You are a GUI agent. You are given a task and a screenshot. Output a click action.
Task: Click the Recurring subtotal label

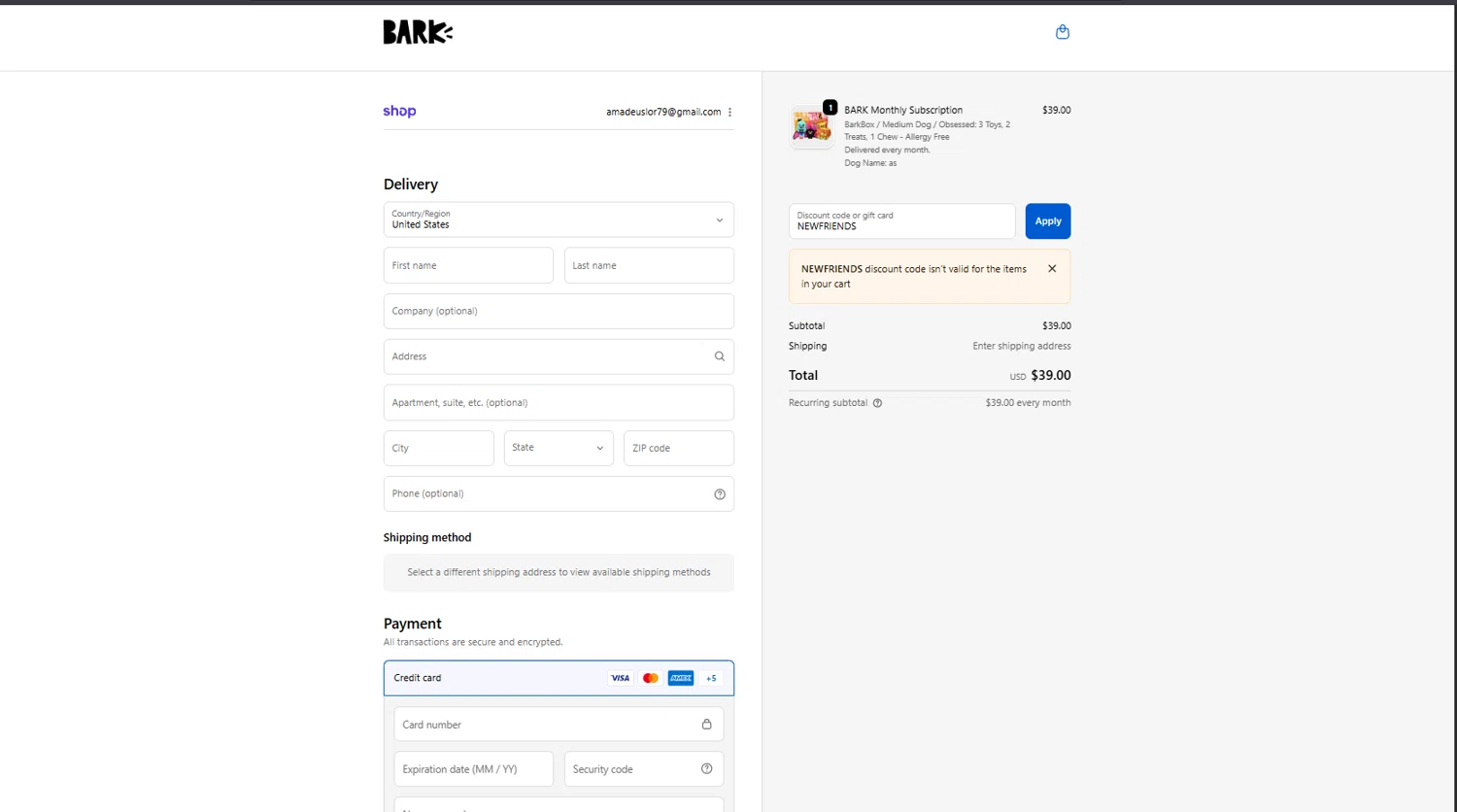click(x=829, y=402)
